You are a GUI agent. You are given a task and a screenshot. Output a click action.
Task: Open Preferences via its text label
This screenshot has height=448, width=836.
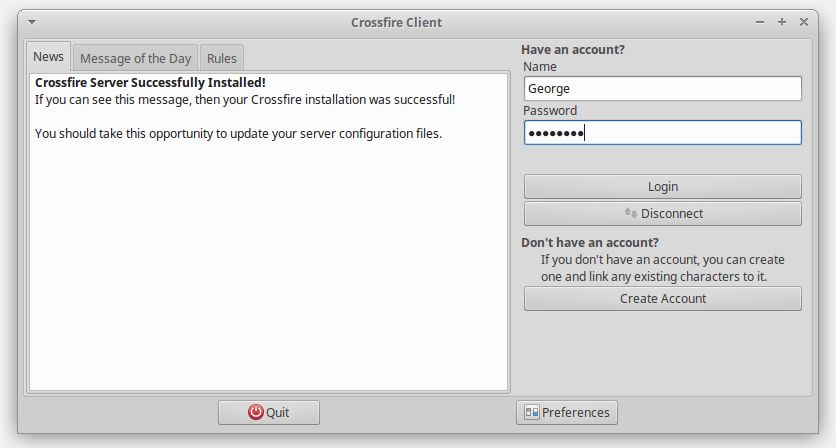click(575, 412)
